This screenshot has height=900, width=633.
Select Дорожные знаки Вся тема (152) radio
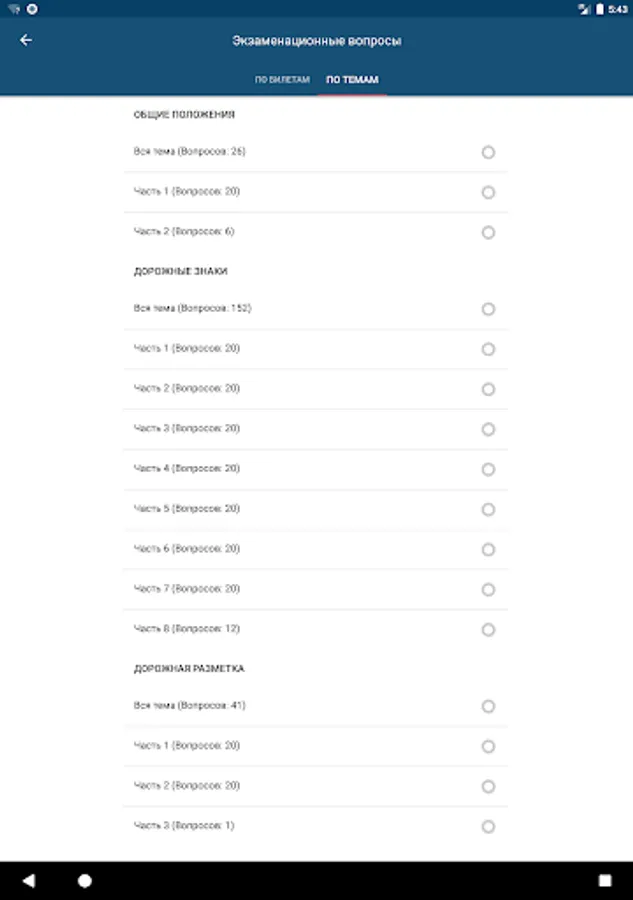click(488, 309)
